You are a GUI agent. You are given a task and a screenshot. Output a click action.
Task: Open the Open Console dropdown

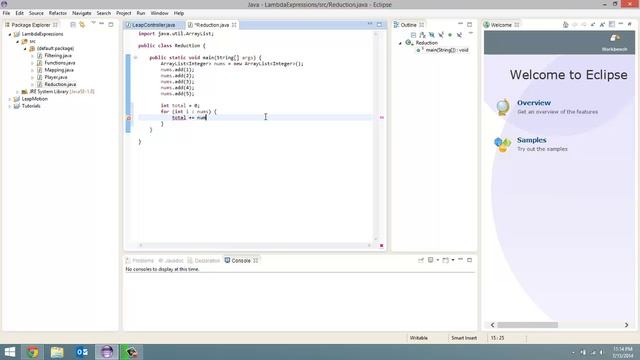point(453,260)
